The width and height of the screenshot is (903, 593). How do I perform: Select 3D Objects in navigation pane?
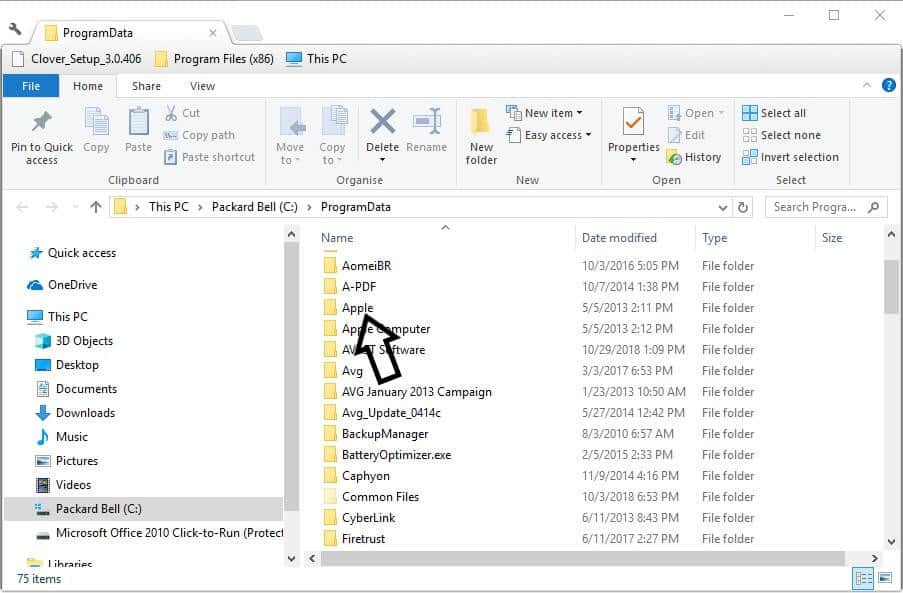click(74, 341)
